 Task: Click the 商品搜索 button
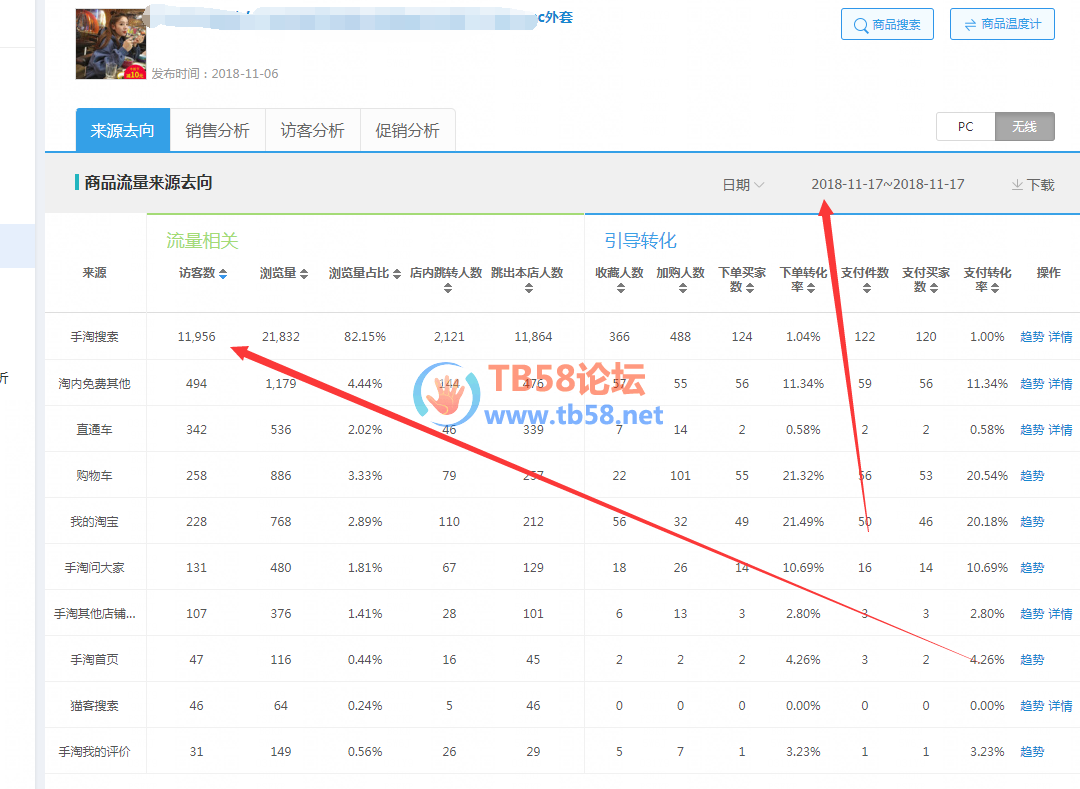887,24
